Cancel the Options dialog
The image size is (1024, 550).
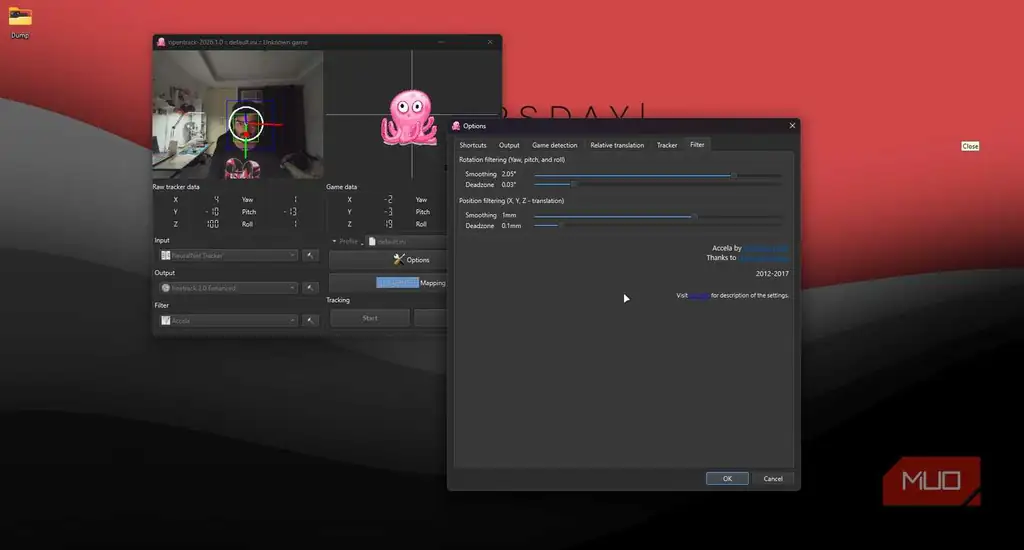[773, 479]
